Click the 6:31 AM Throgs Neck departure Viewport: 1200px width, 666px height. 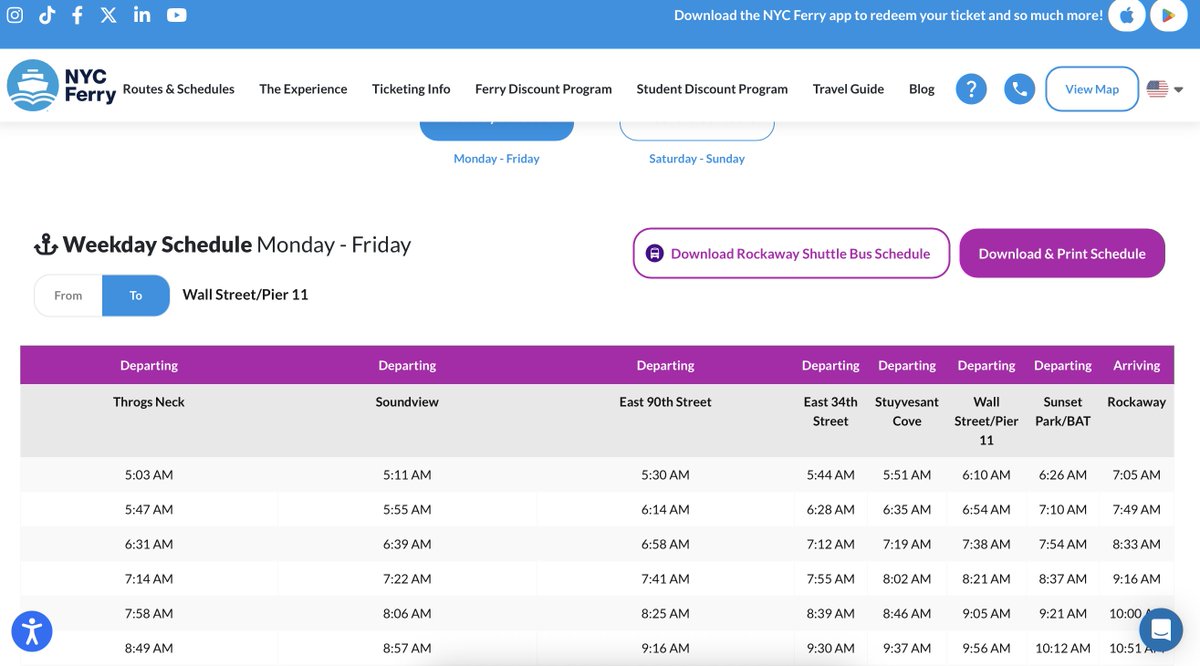click(x=149, y=544)
